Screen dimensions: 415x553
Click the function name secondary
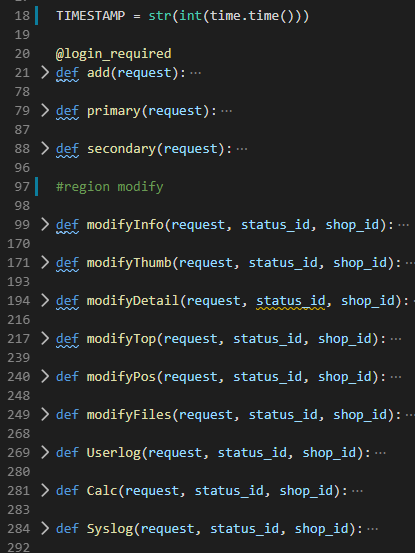[x=122, y=149]
